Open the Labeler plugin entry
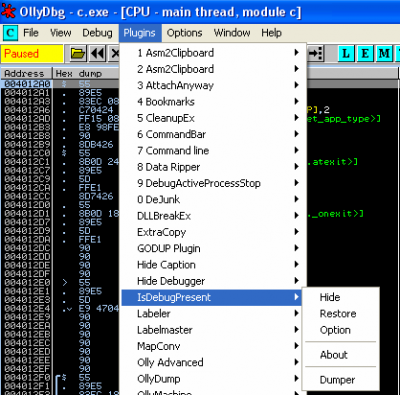 (x=213, y=314)
